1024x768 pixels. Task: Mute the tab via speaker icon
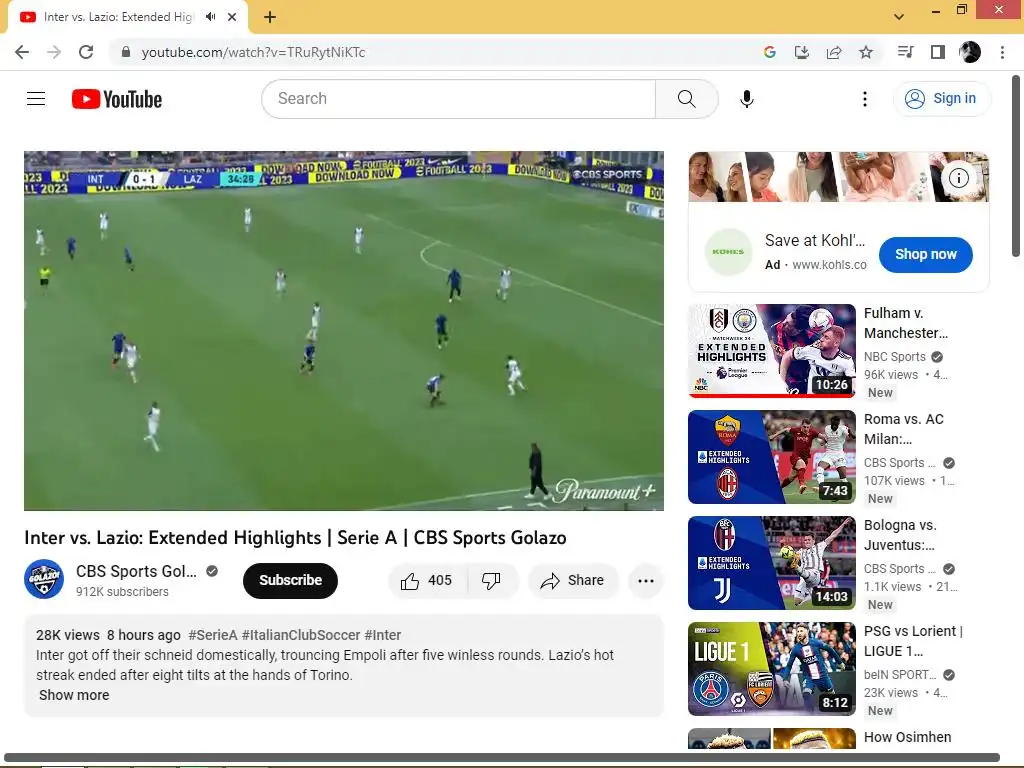[210, 17]
